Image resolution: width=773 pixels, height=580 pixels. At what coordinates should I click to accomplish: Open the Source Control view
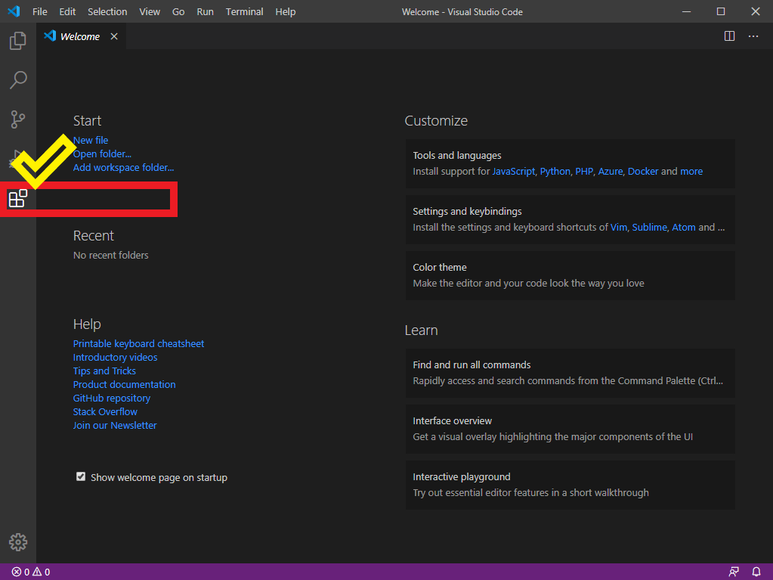(18, 119)
